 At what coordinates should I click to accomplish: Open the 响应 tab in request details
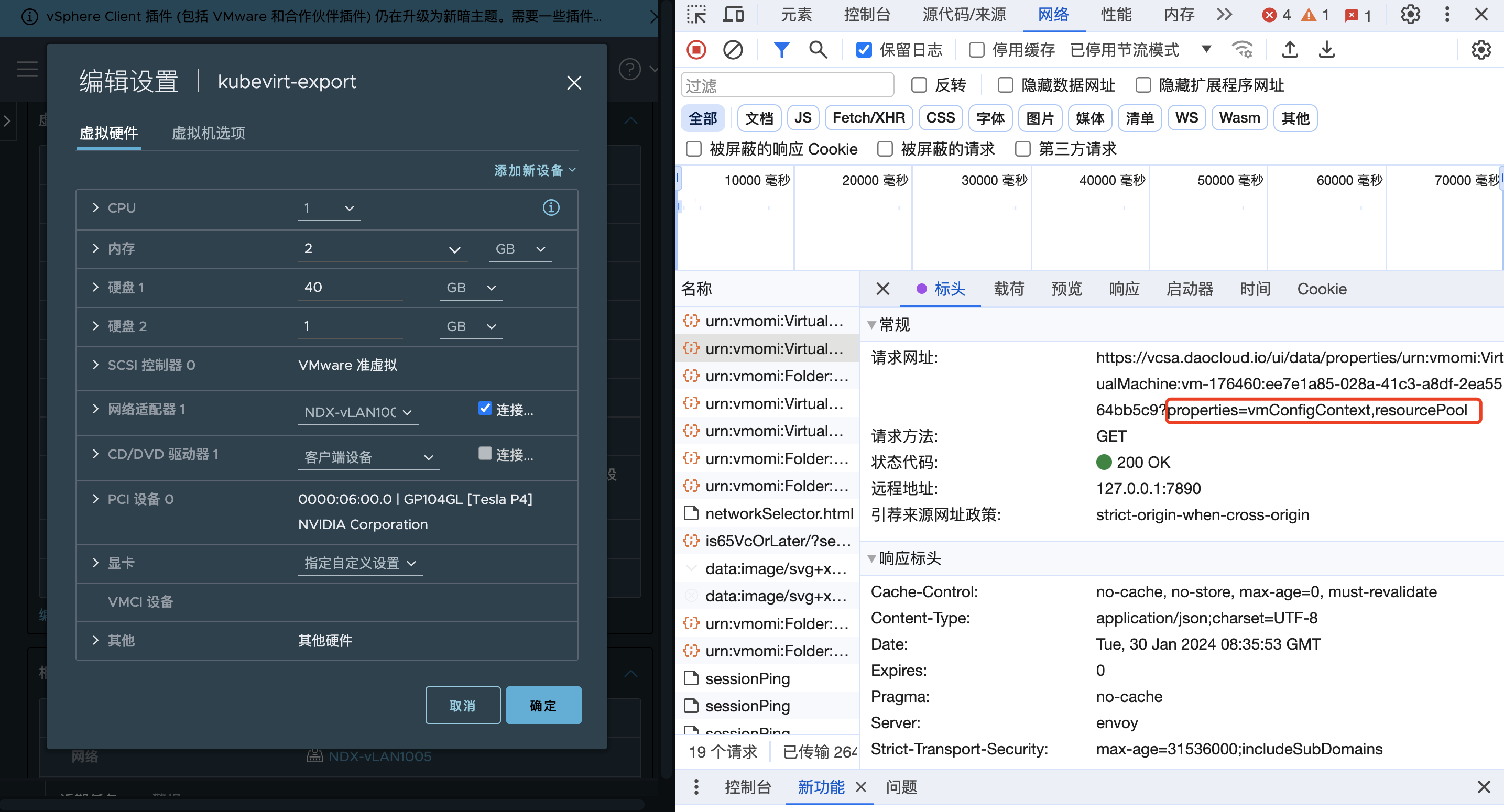1124,289
